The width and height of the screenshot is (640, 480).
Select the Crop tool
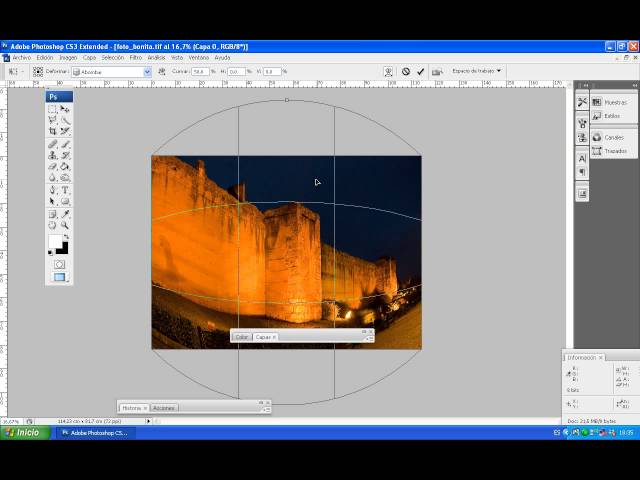tap(53, 131)
